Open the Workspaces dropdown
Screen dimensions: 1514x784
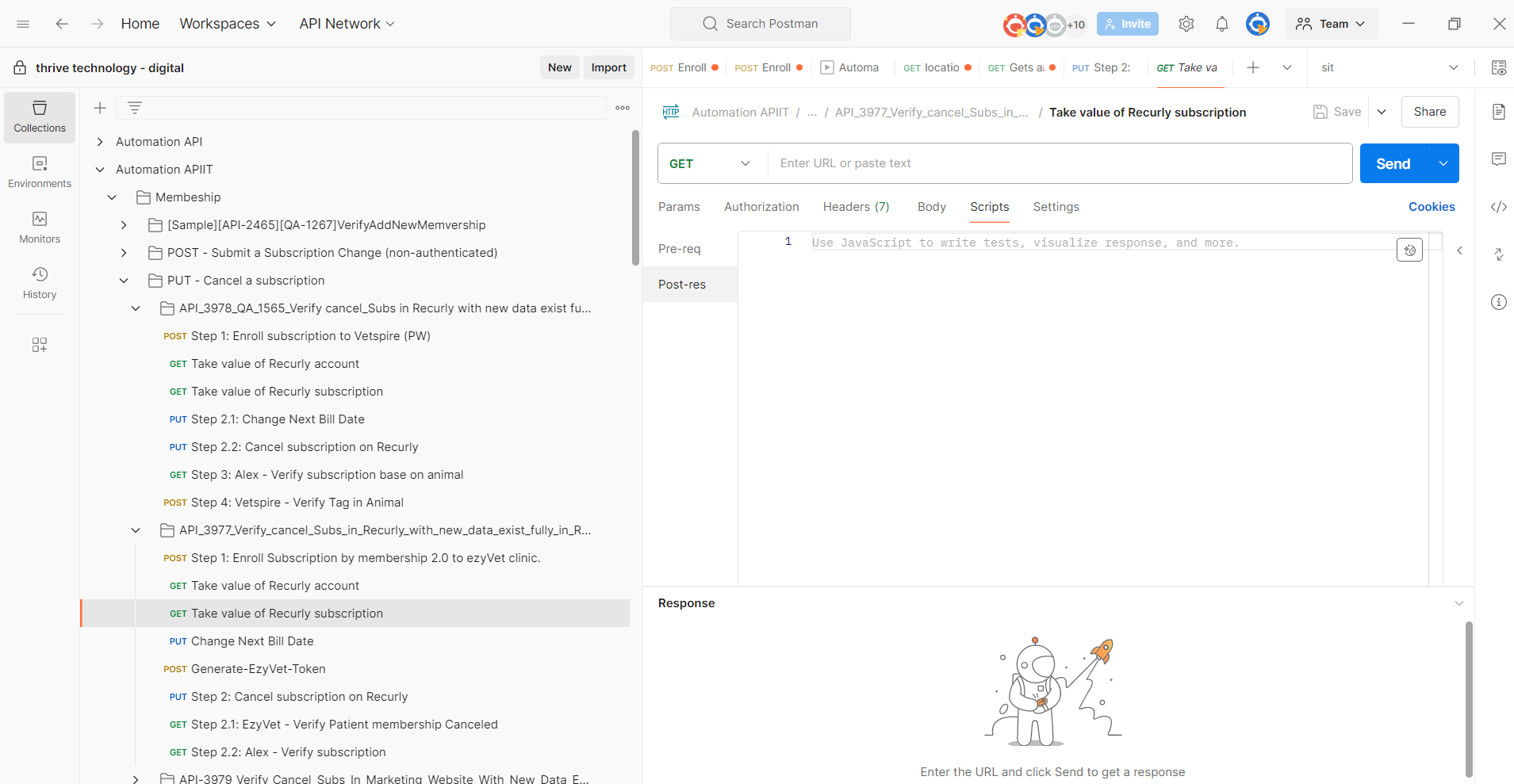coord(228,24)
